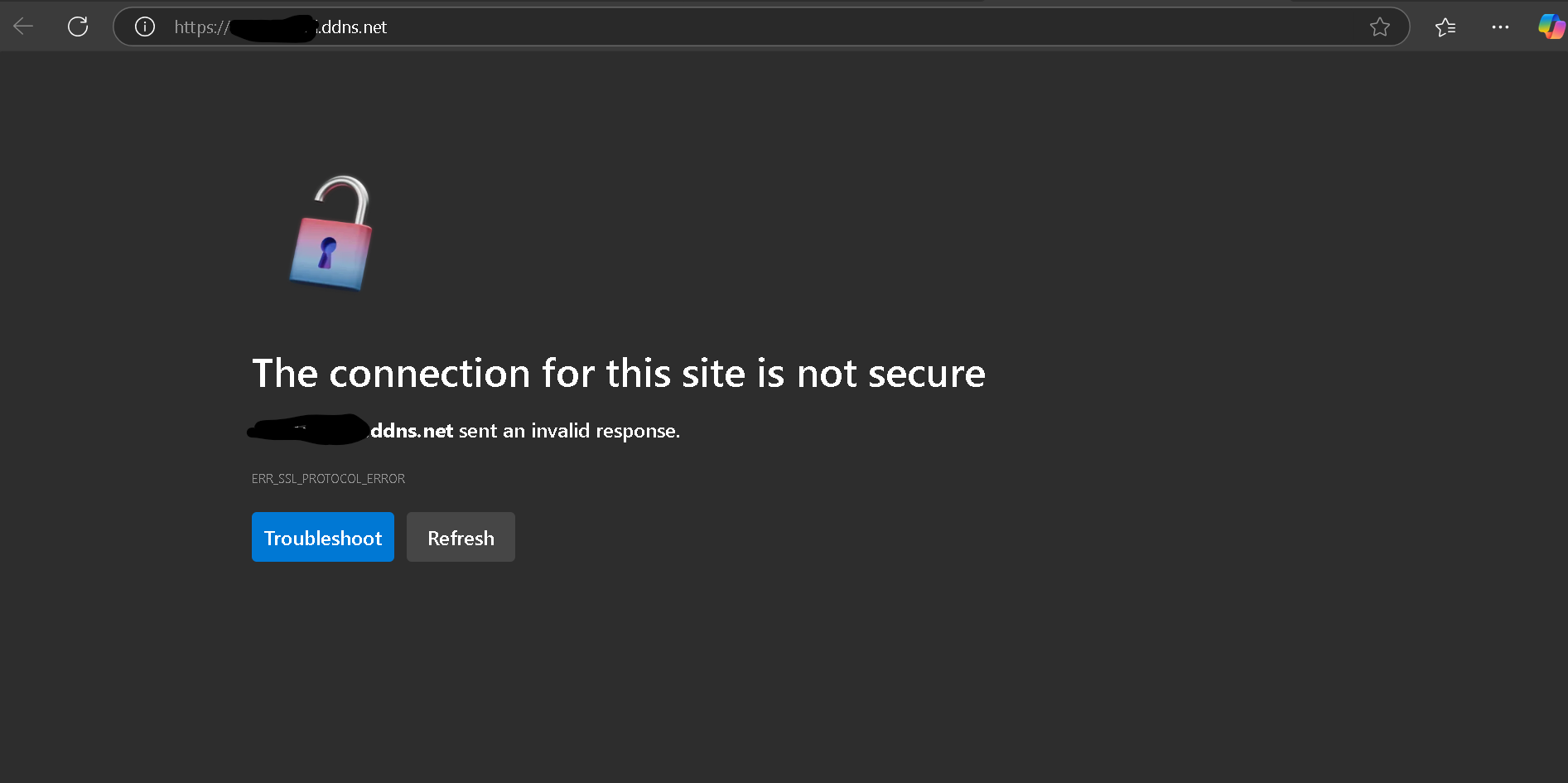Add page to favorites with star icon
The height and width of the screenshot is (783, 1568).
1379,27
